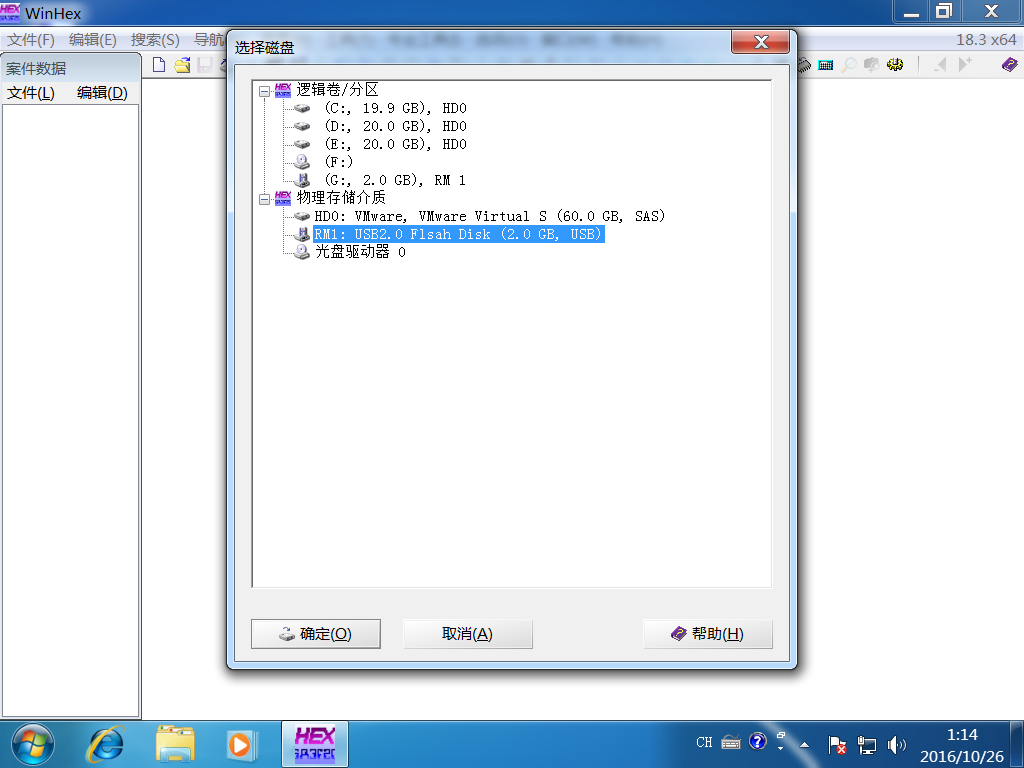Click the optical disc icon beside F:
Screen dimensions: 1024x768
tap(302, 161)
